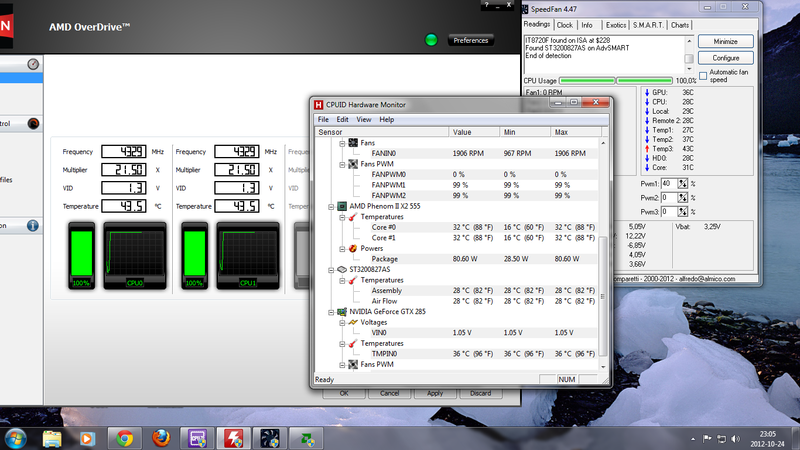Open the Help menu in HWMonitor
The image size is (800, 450).
click(387, 119)
